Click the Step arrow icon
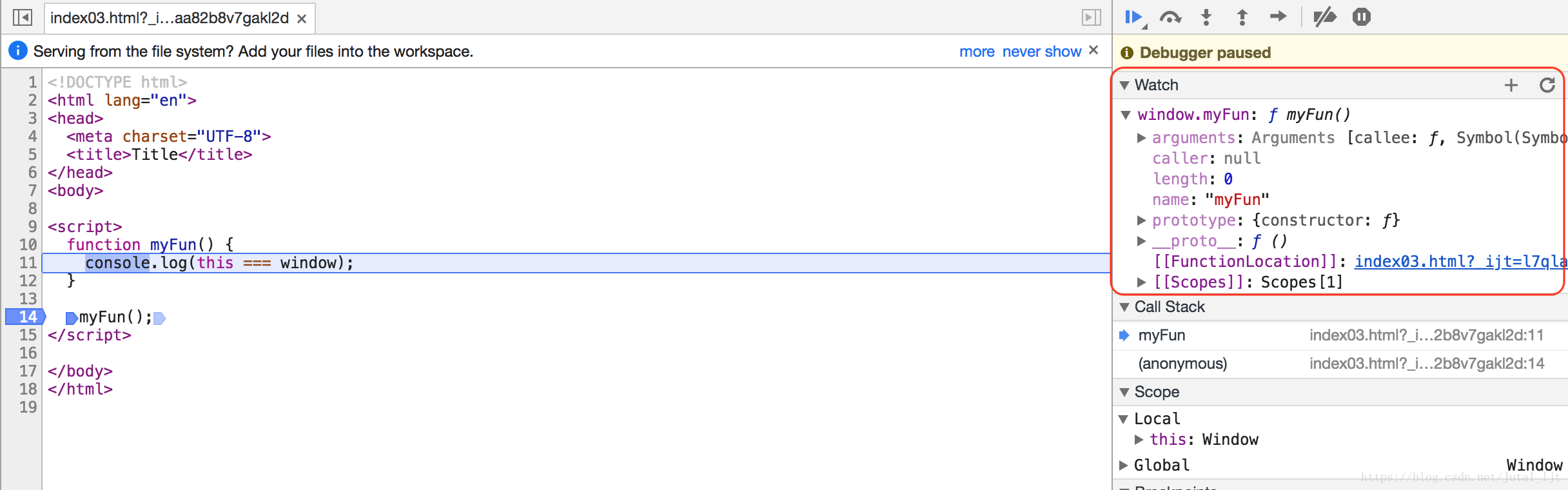This screenshot has width=1568, height=490. click(x=1278, y=17)
